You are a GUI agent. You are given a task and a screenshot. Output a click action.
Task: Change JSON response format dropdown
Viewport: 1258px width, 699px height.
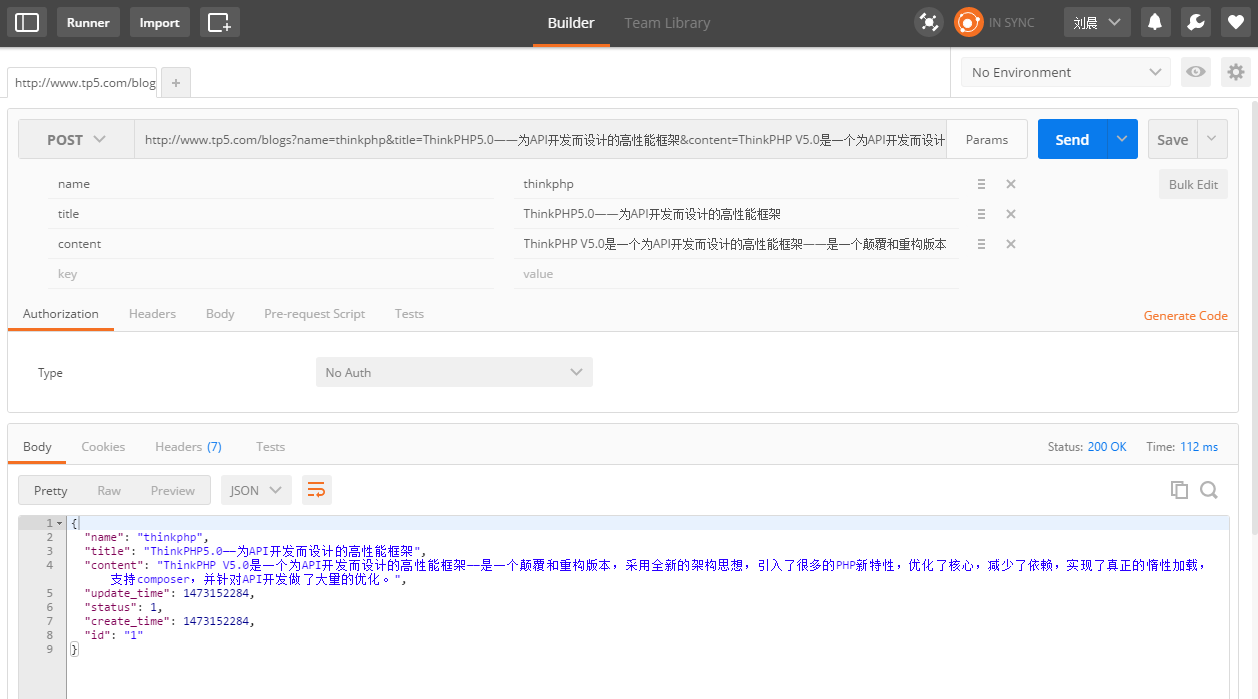(256, 490)
